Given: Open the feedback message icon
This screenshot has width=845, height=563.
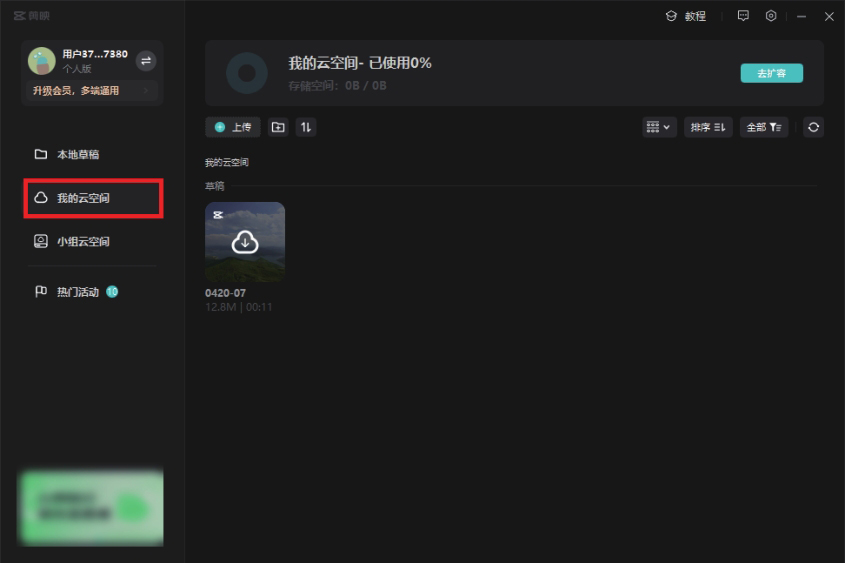Looking at the screenshot, I should (743, 16).
